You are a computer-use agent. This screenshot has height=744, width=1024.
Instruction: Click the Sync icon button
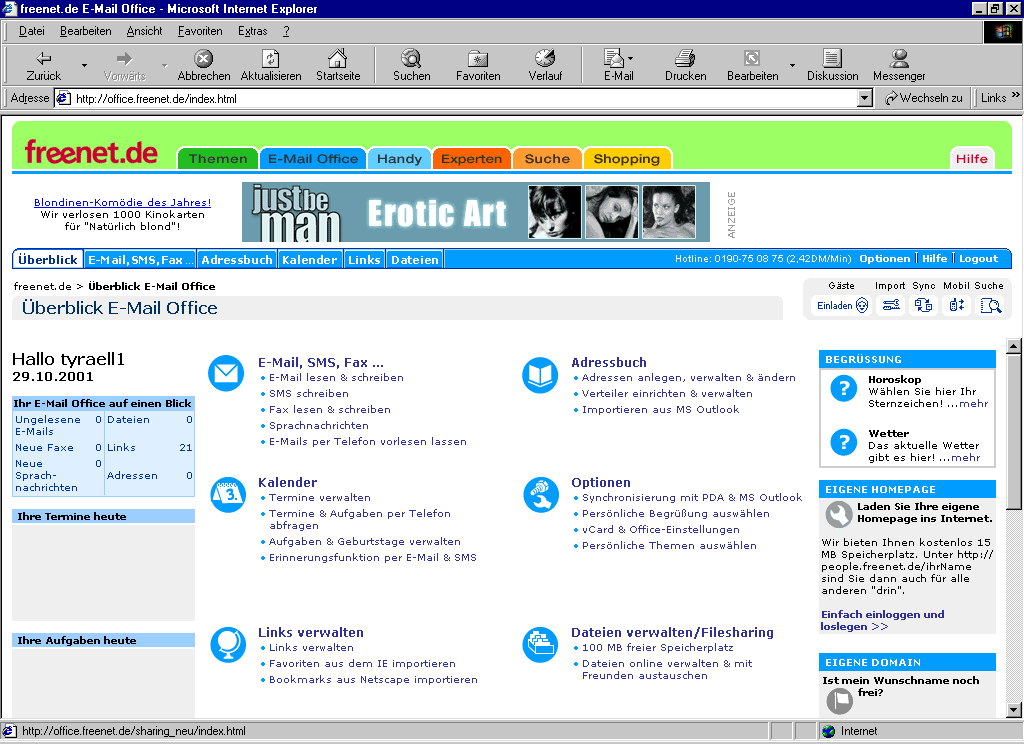923,305
